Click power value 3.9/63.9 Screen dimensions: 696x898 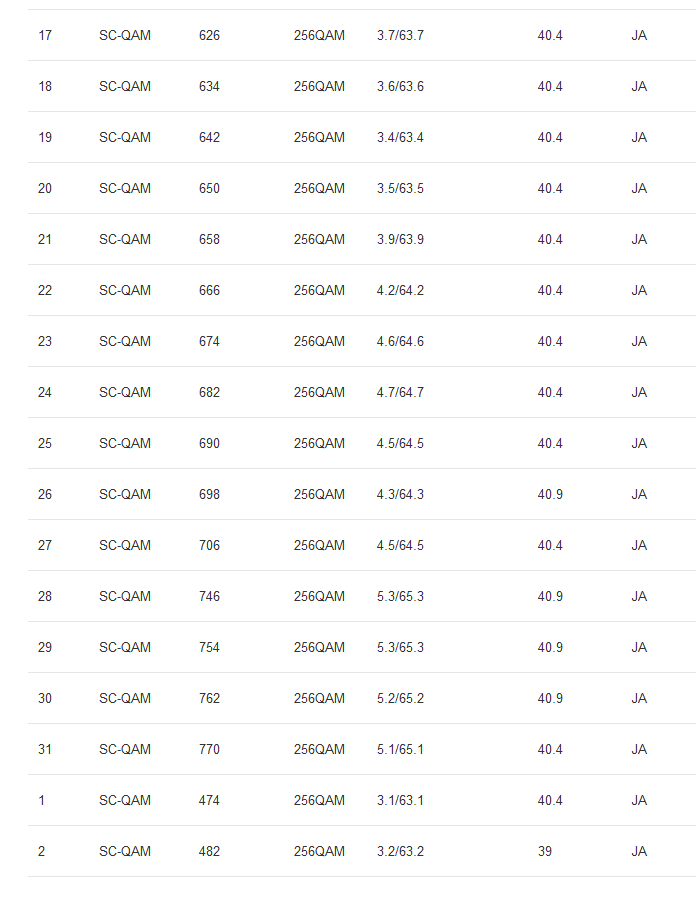(x=400, y=239)
